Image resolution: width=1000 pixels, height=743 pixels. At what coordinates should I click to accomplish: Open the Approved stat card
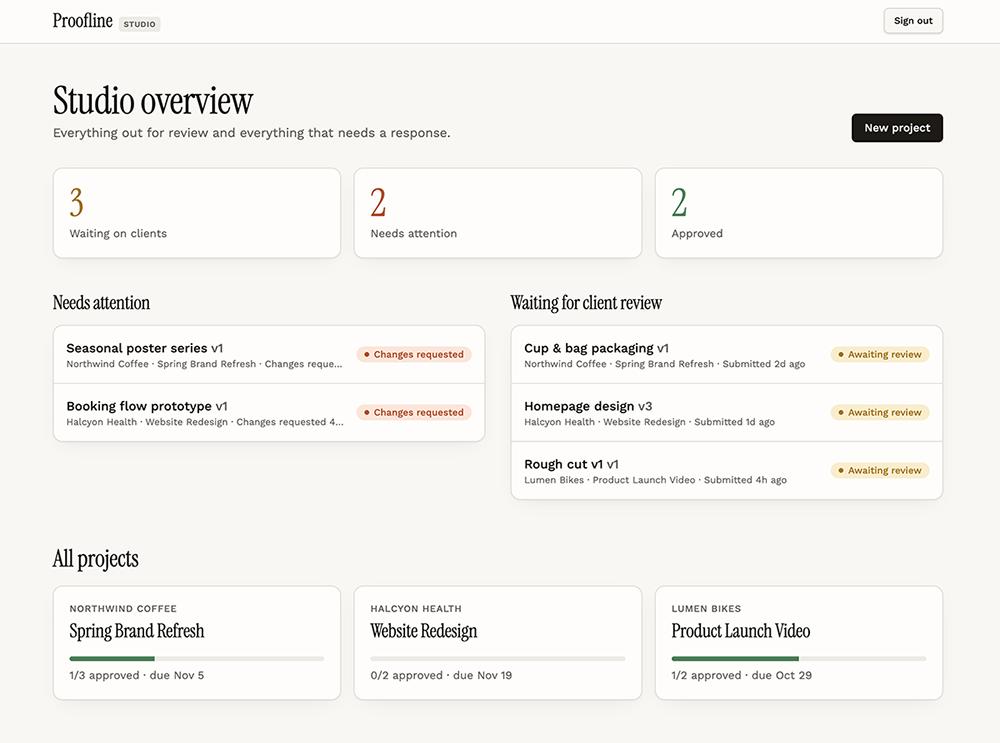(798, 213)
